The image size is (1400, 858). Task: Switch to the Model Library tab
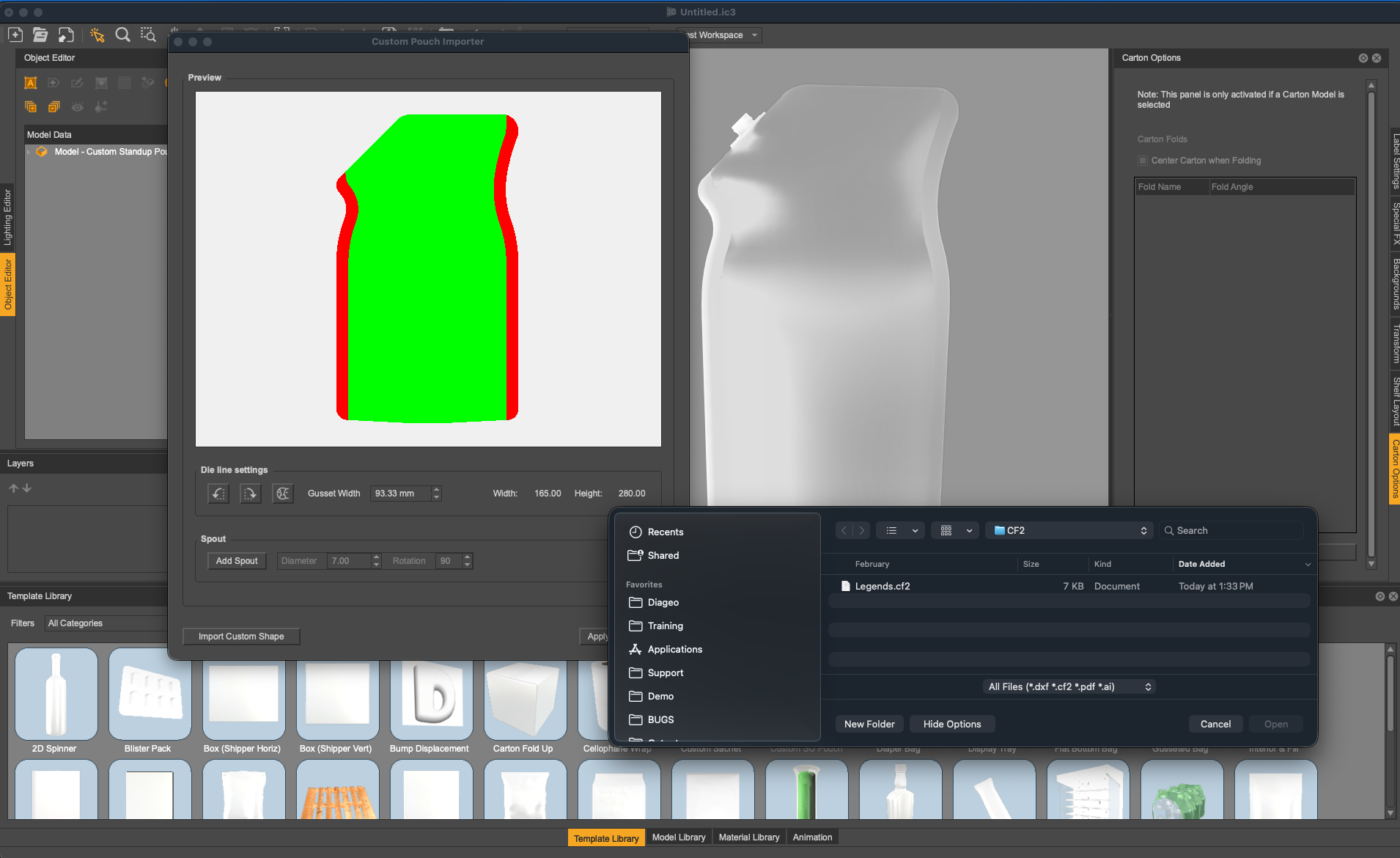pos(678,837)
